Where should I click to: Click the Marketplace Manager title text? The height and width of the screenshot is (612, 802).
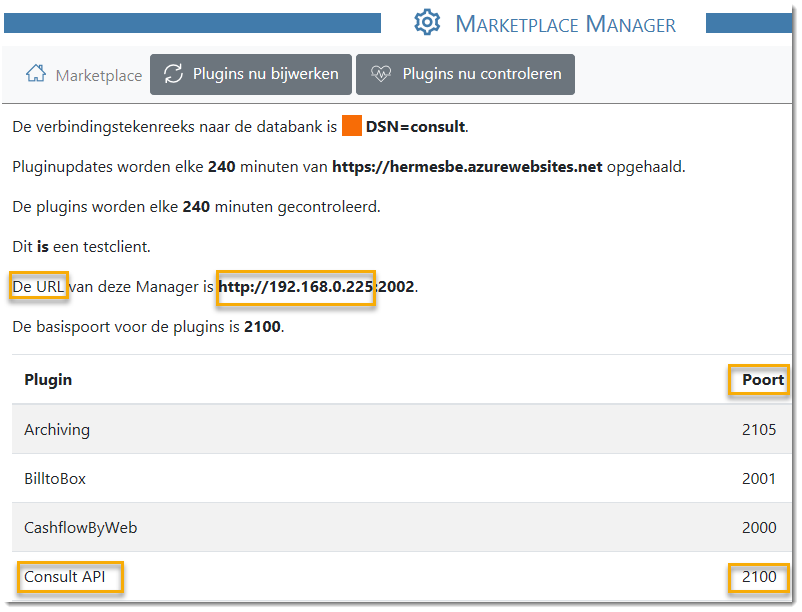click(x=565, y=24)
